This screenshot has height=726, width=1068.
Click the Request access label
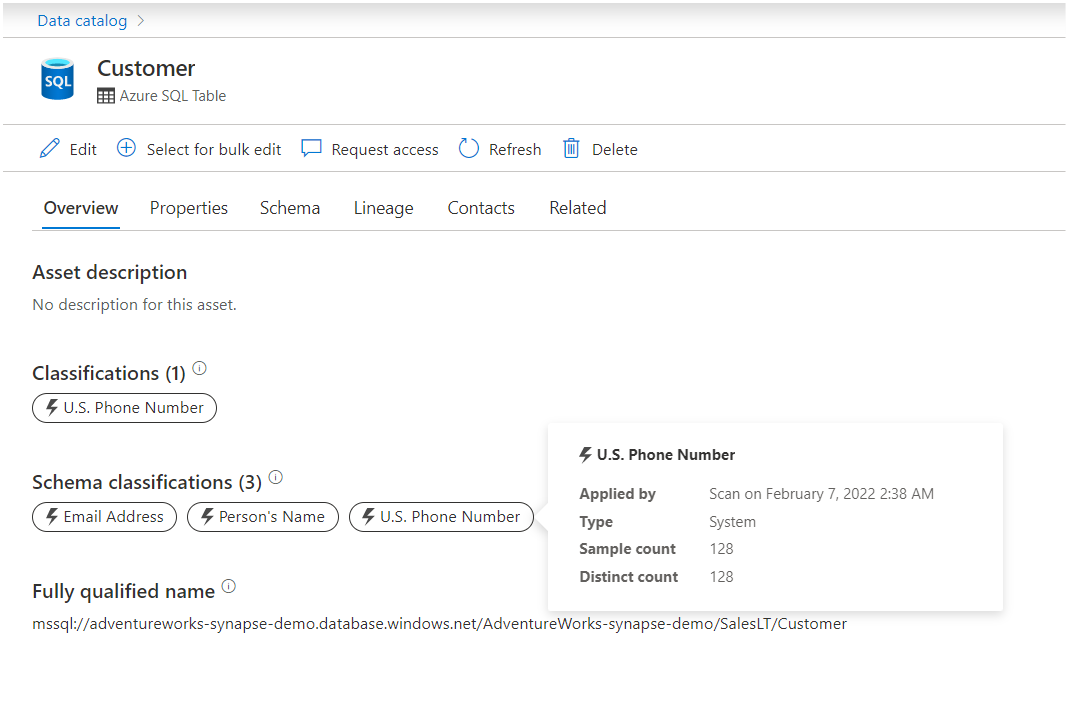click(385, 149)
